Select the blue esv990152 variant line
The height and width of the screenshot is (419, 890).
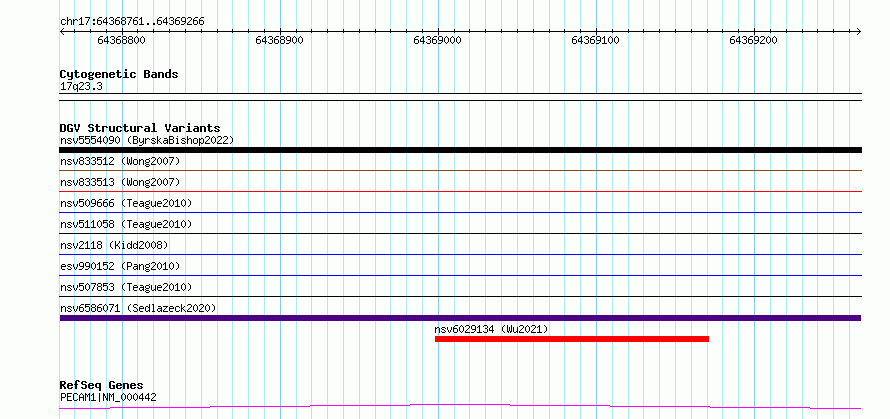pyautogui.click(x=460, y=275)
